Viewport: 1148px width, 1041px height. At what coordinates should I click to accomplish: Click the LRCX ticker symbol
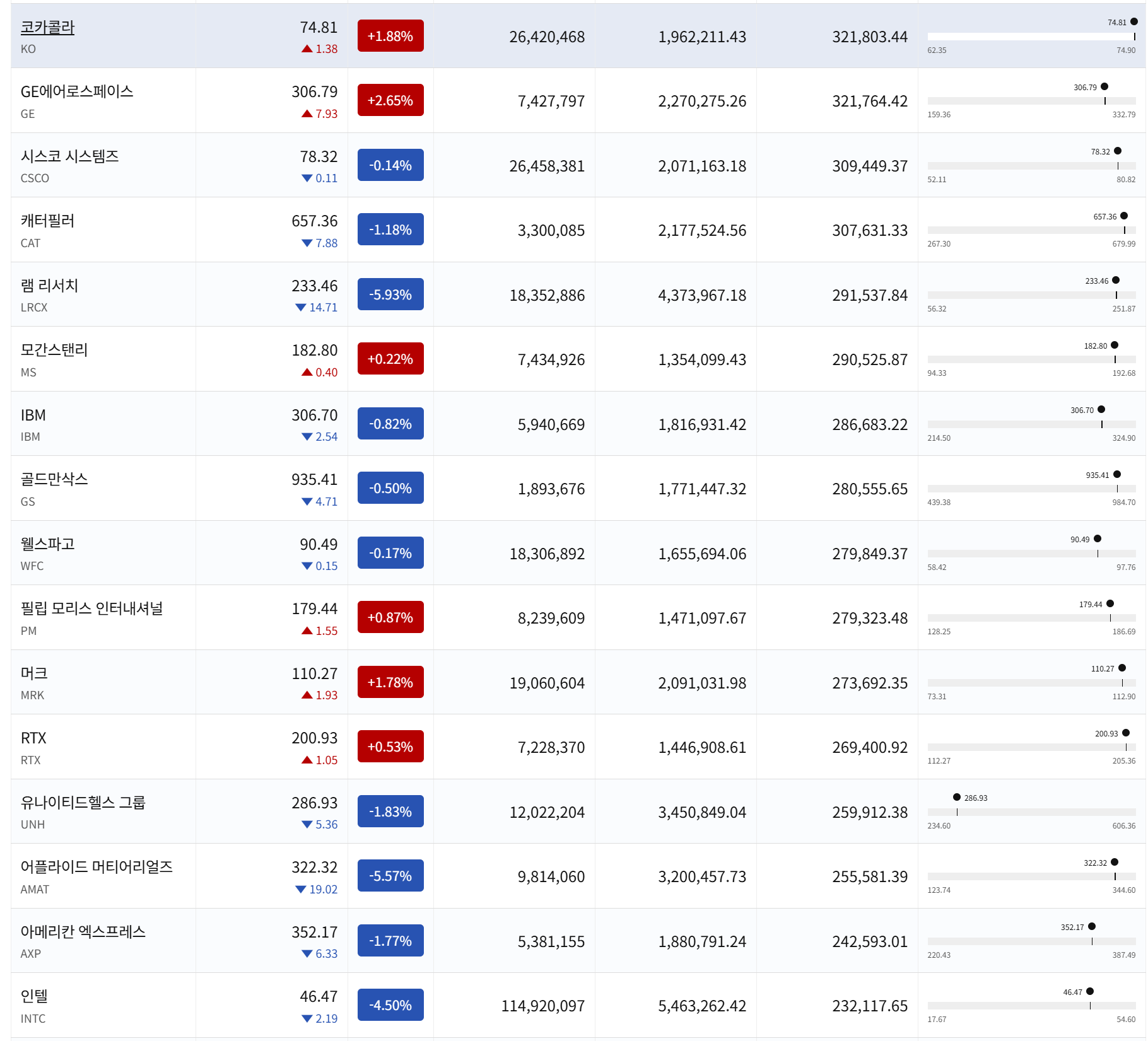click(x=34, y=308)
